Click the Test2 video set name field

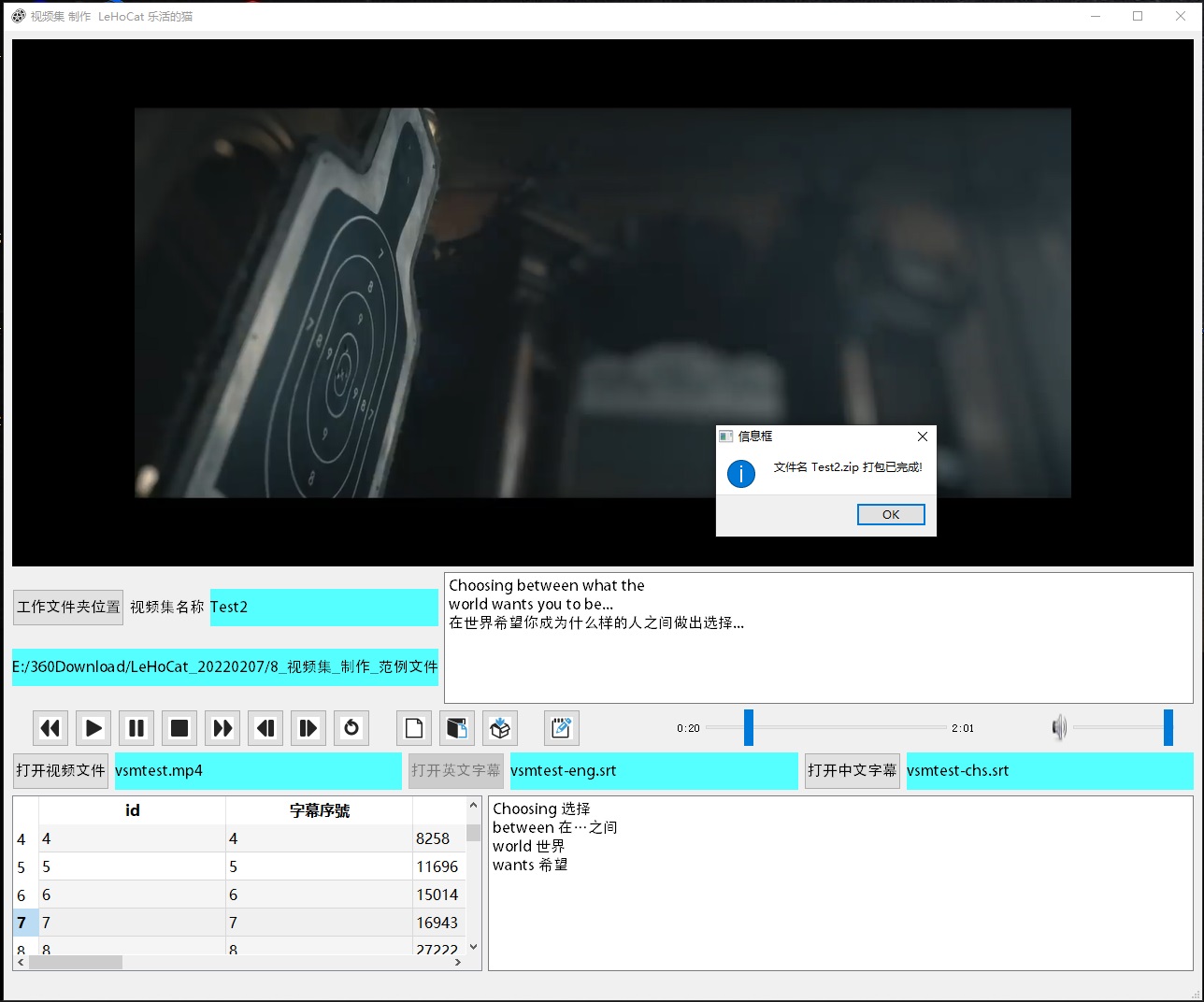[323, 607]
